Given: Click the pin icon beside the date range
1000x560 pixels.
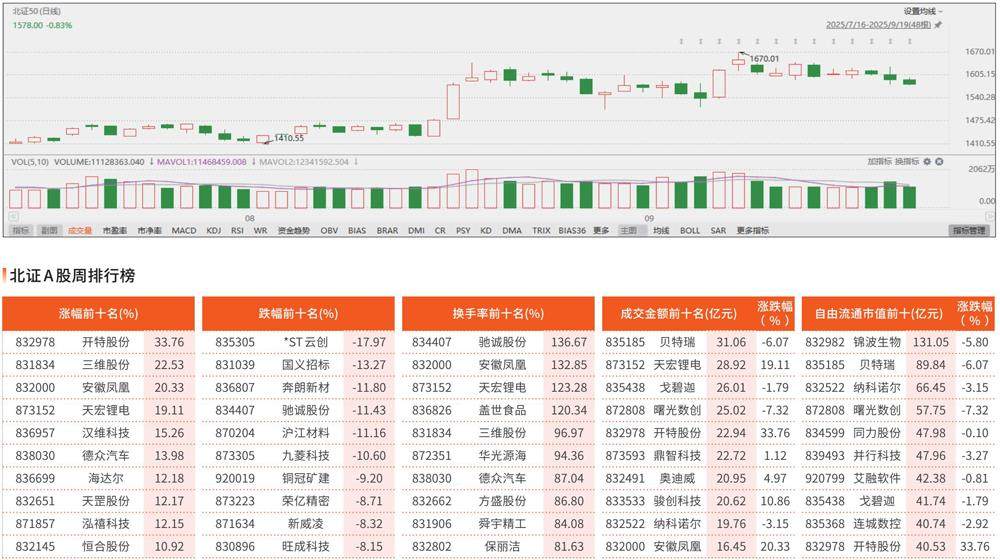Looking at the screenshot, I should tap(938, 25).
